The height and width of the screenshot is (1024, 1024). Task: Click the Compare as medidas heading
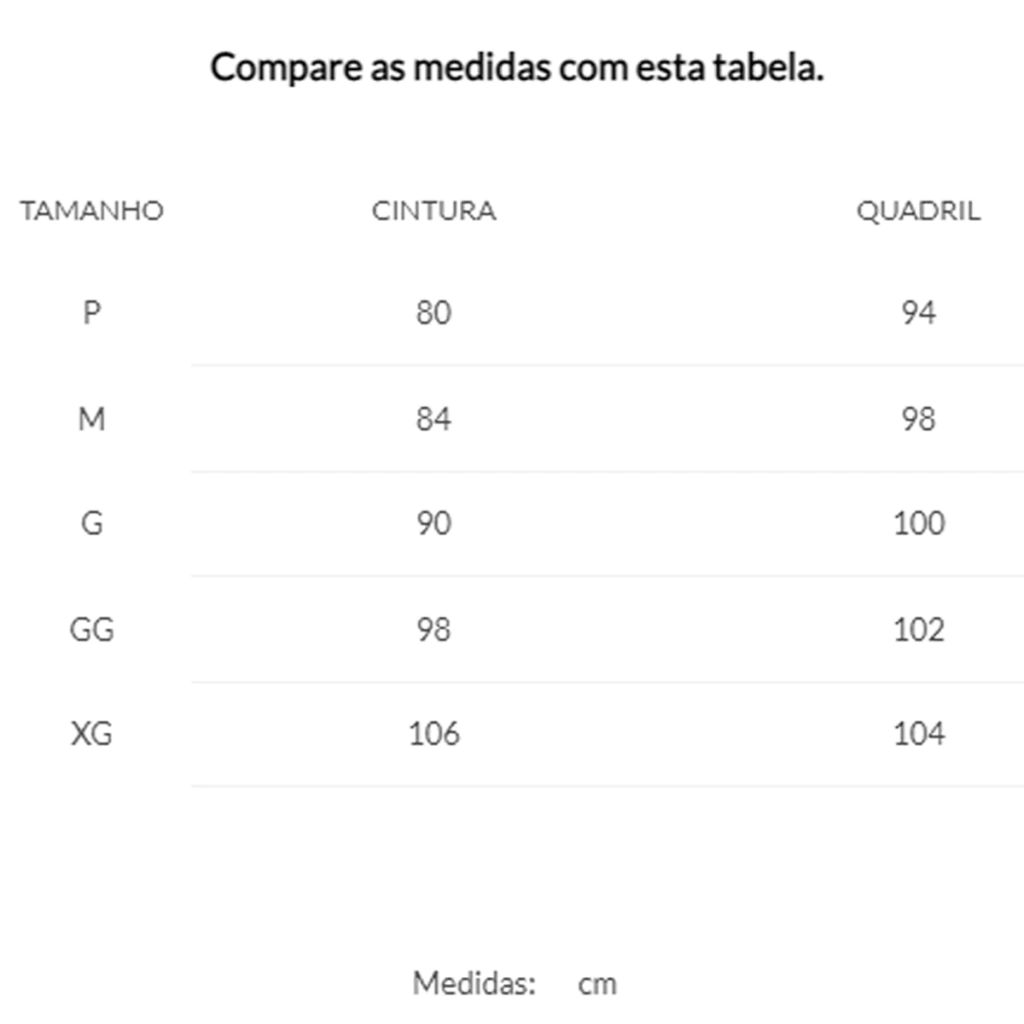point(517,67)
